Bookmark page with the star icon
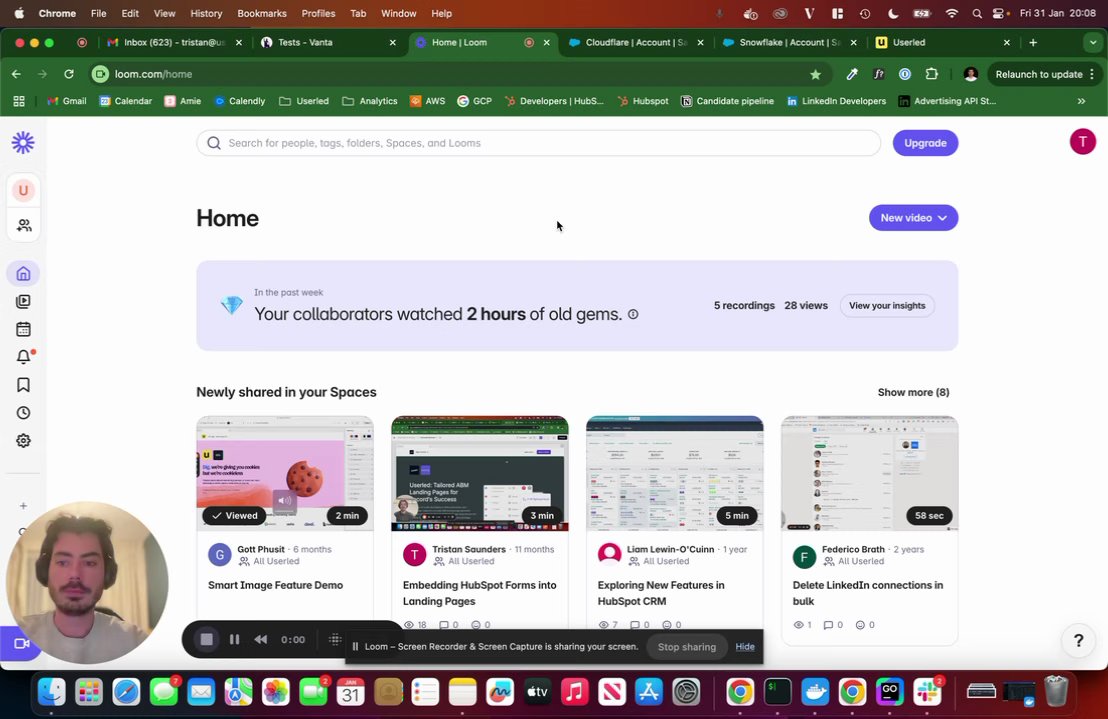This screenshot has height=719, width=1108. [815, 74]
